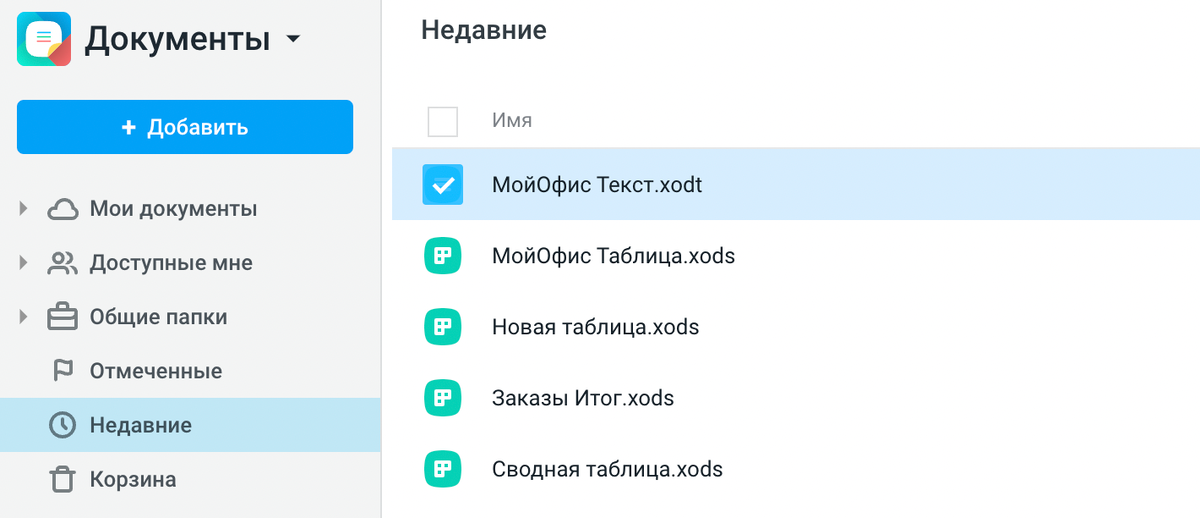Expand the Доступные мне tree arrow
The height and width of the screenshot is (518, 1200).
23,263
